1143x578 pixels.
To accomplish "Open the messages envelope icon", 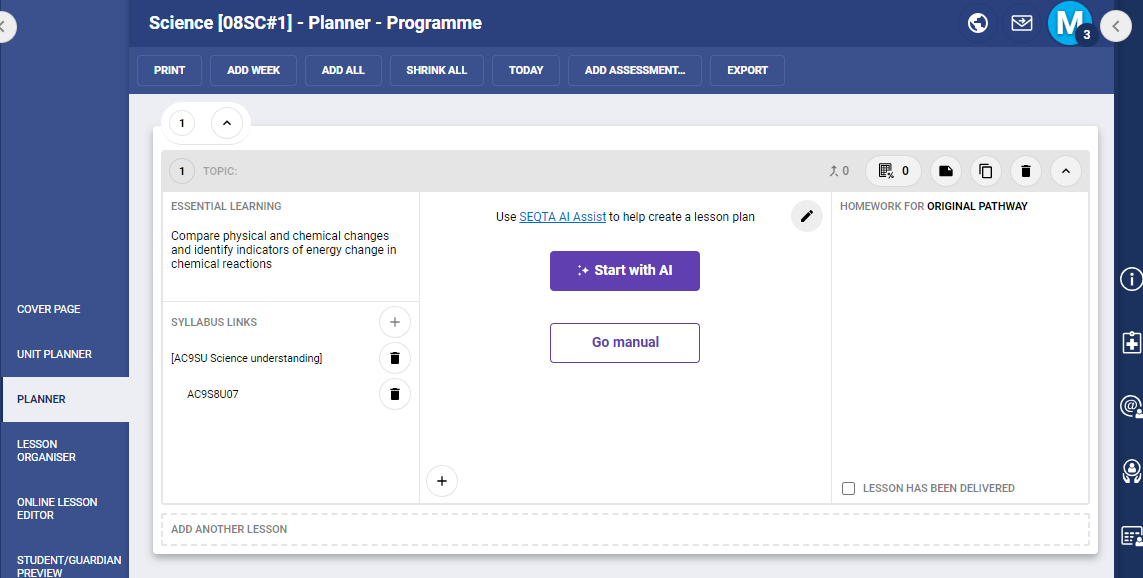I will click(x=1022, y=22).
